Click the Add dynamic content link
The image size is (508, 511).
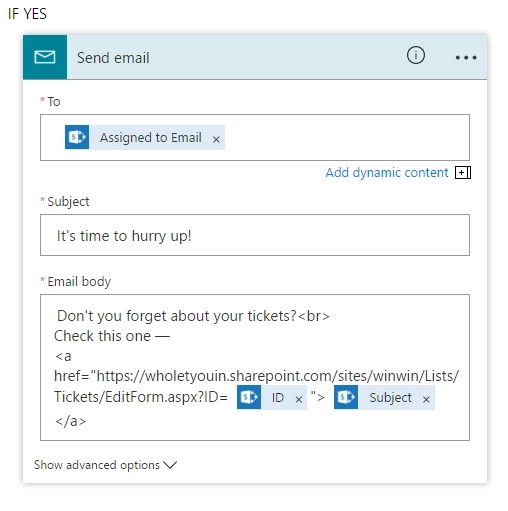tap(387, 173)
